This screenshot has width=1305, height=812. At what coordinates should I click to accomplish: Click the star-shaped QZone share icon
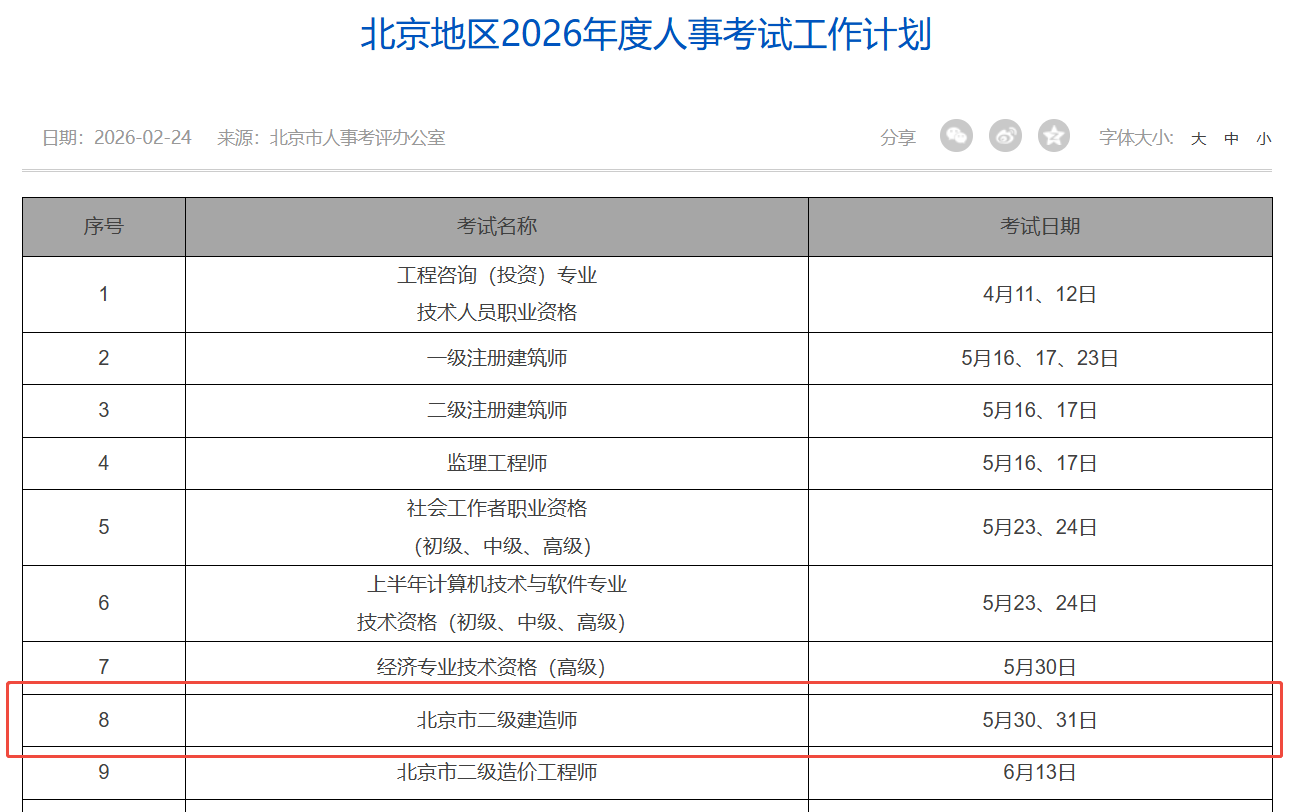[1053, 136]
